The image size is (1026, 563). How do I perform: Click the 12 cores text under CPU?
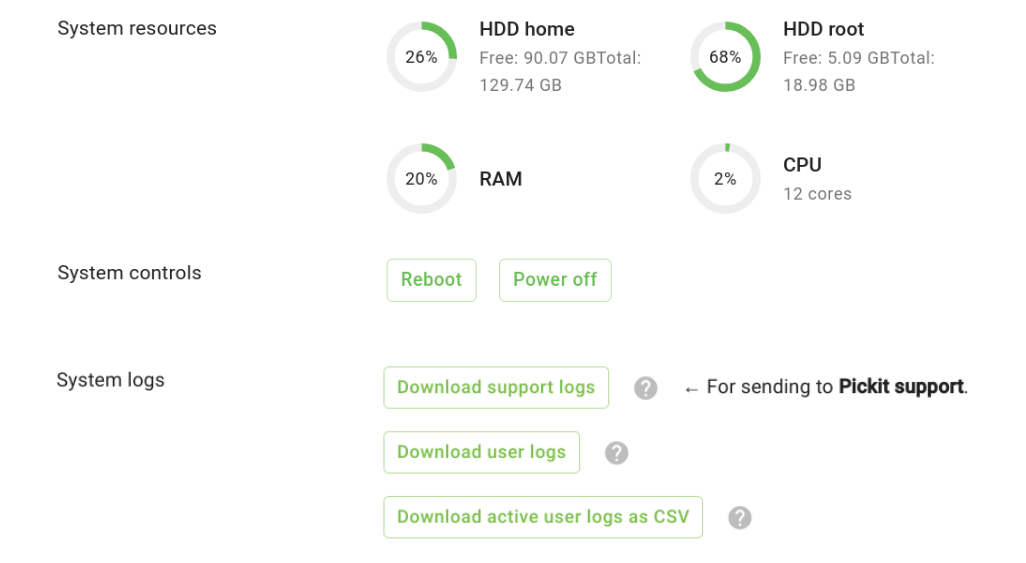(817, 194)
